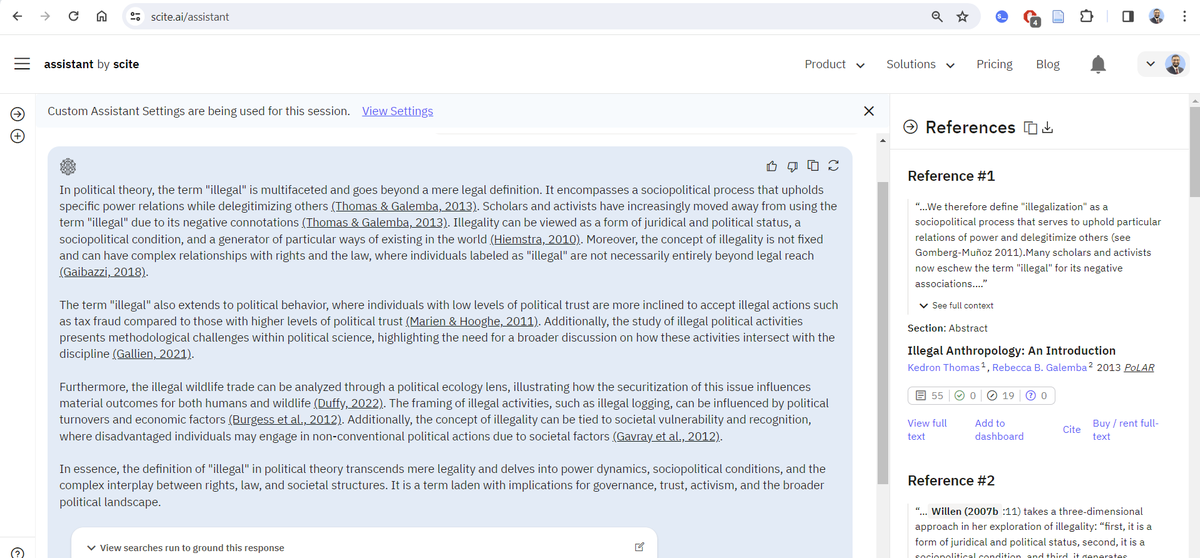Open help with the question mark icon

[17, 552]
